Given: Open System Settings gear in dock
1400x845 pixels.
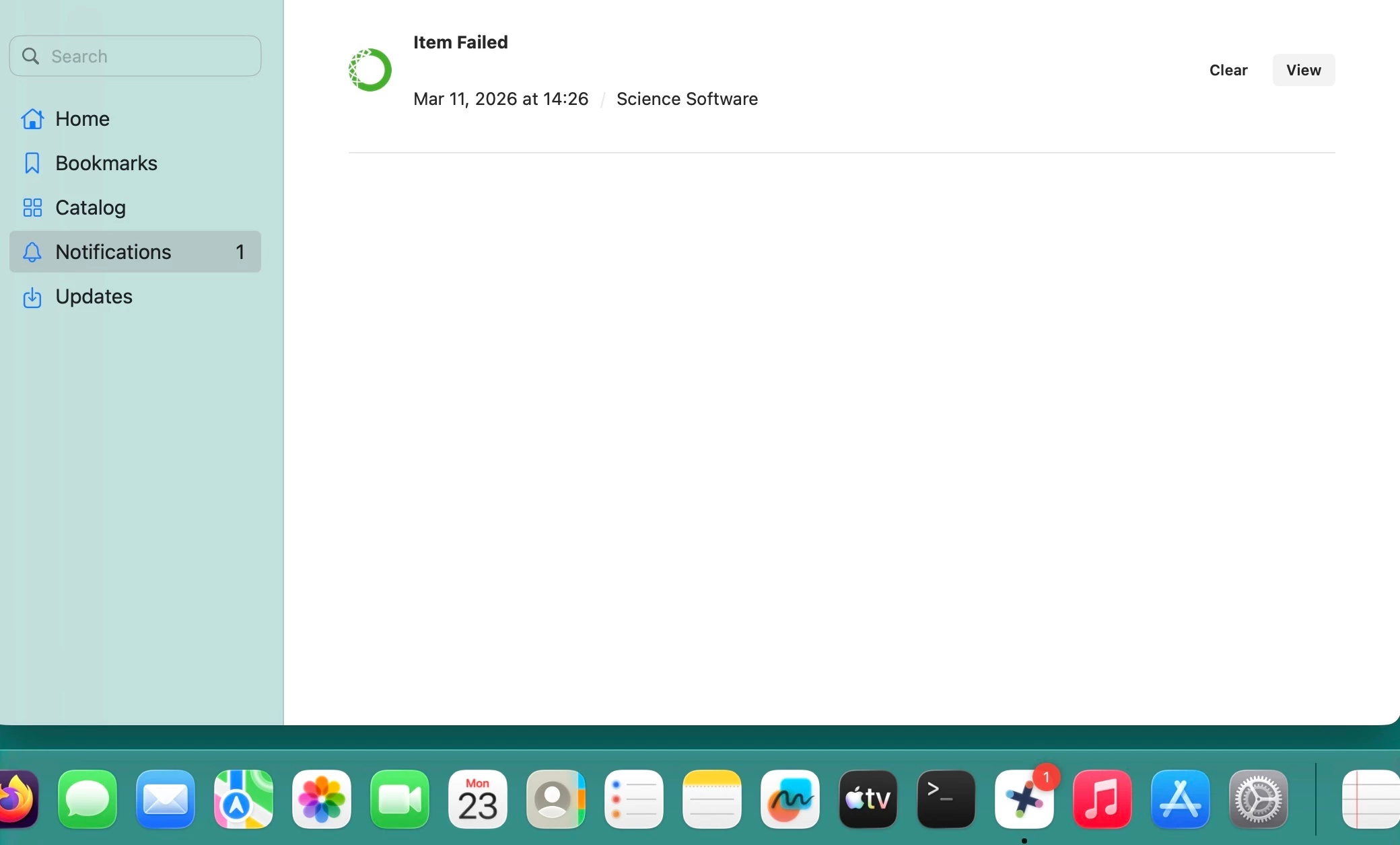Looking at the screenshot, I should point(1259,799).
